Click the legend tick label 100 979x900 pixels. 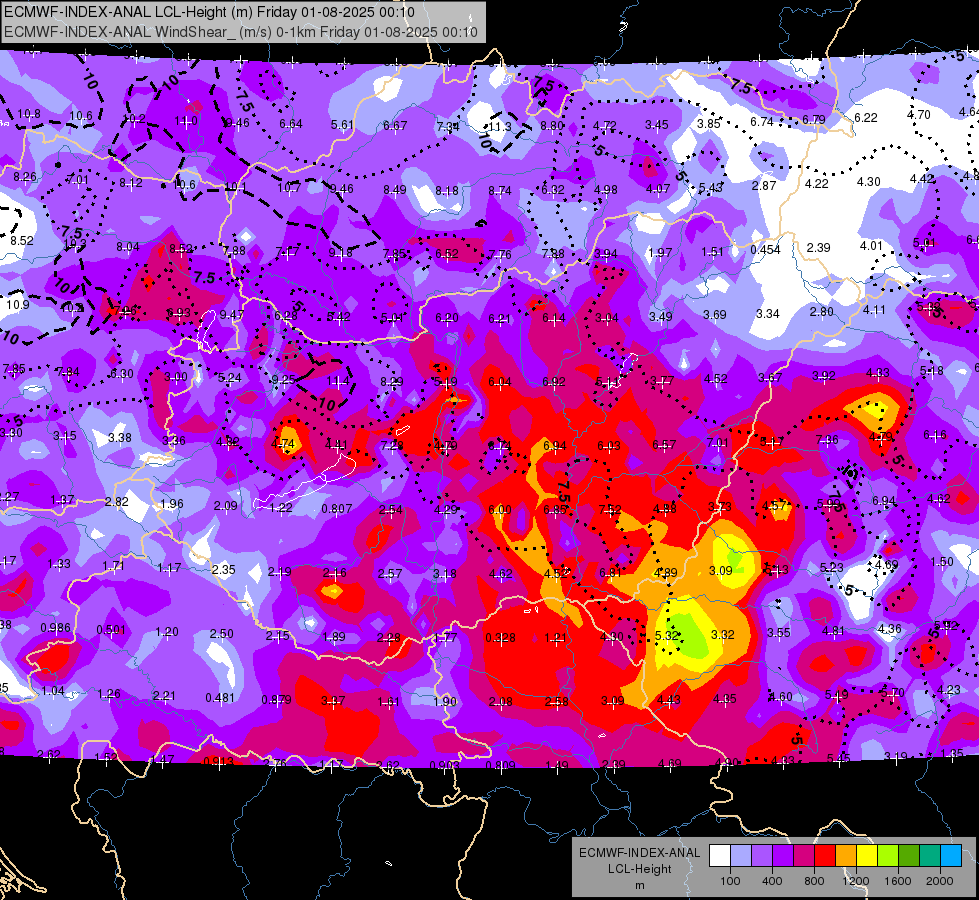pos(730,881)
